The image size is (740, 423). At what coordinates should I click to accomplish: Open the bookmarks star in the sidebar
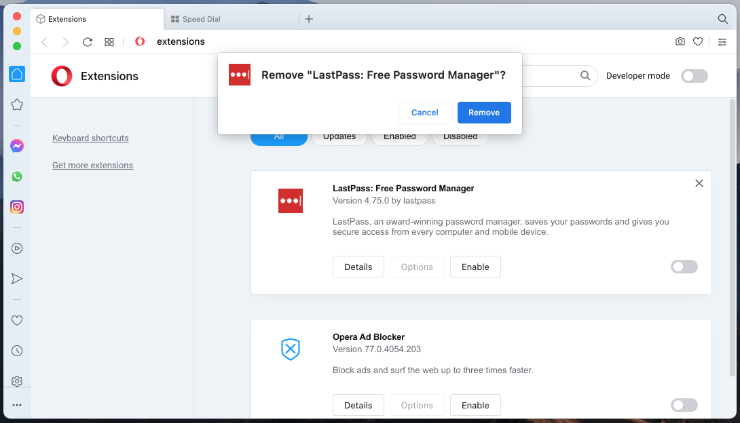coord(17,104)
